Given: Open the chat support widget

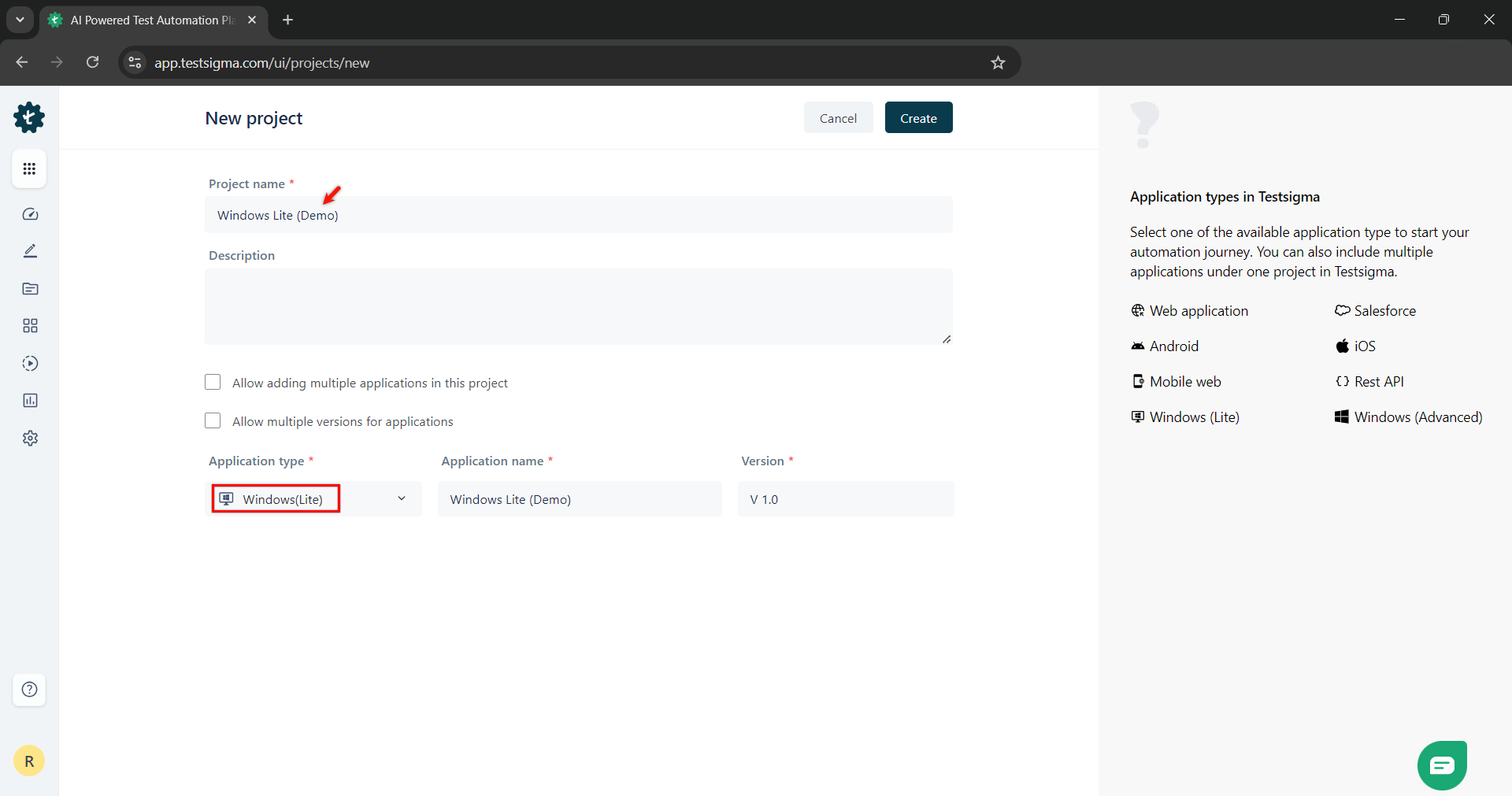Looking at the screenshot, I should click(x=1442, y=765).
